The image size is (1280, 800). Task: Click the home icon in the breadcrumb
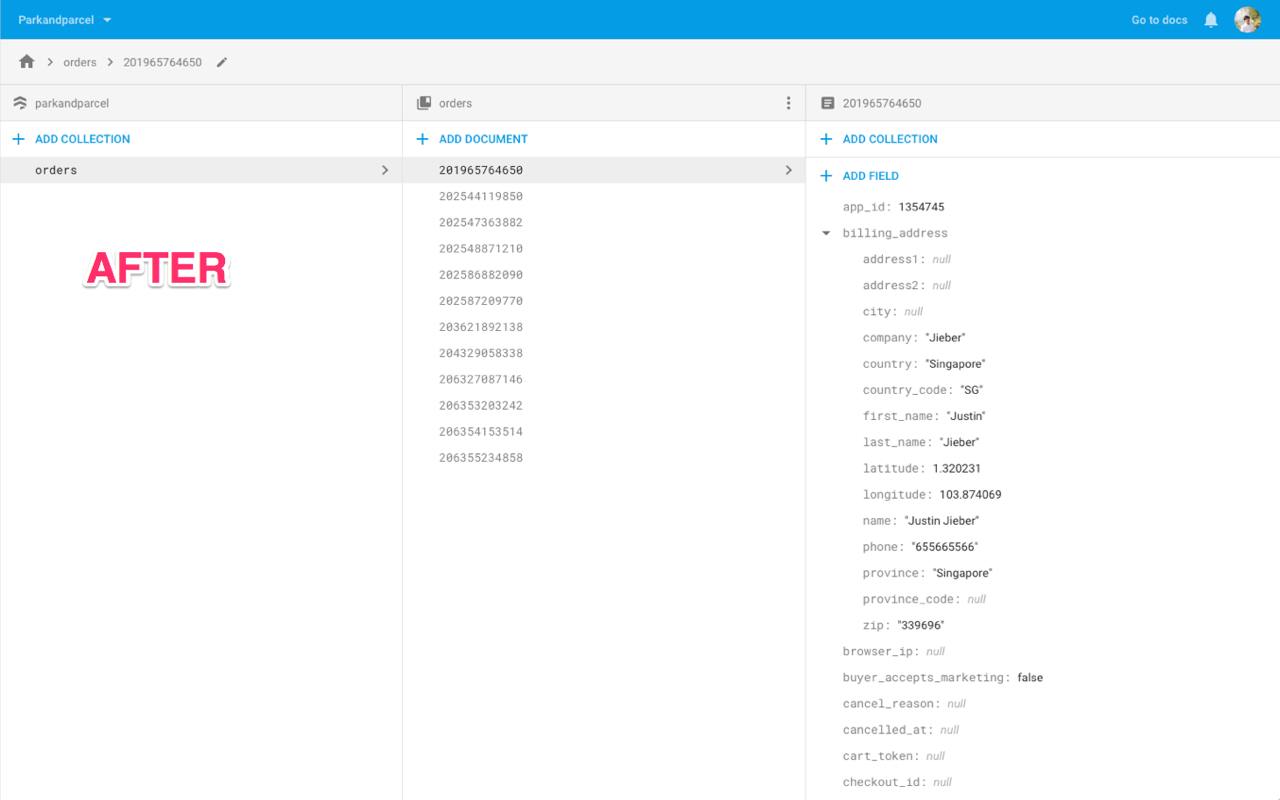[26, 61]
